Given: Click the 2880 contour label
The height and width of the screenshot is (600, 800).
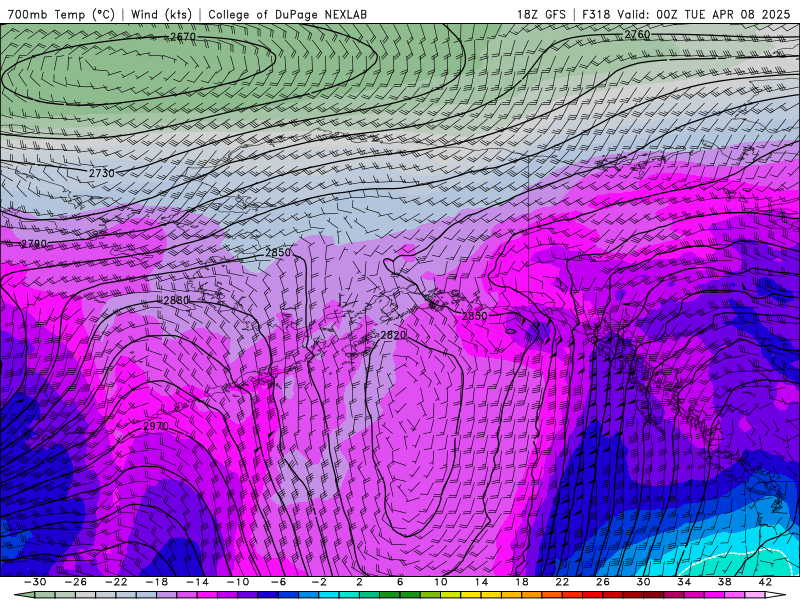Looking at the screenshot, I should (176, 300).
